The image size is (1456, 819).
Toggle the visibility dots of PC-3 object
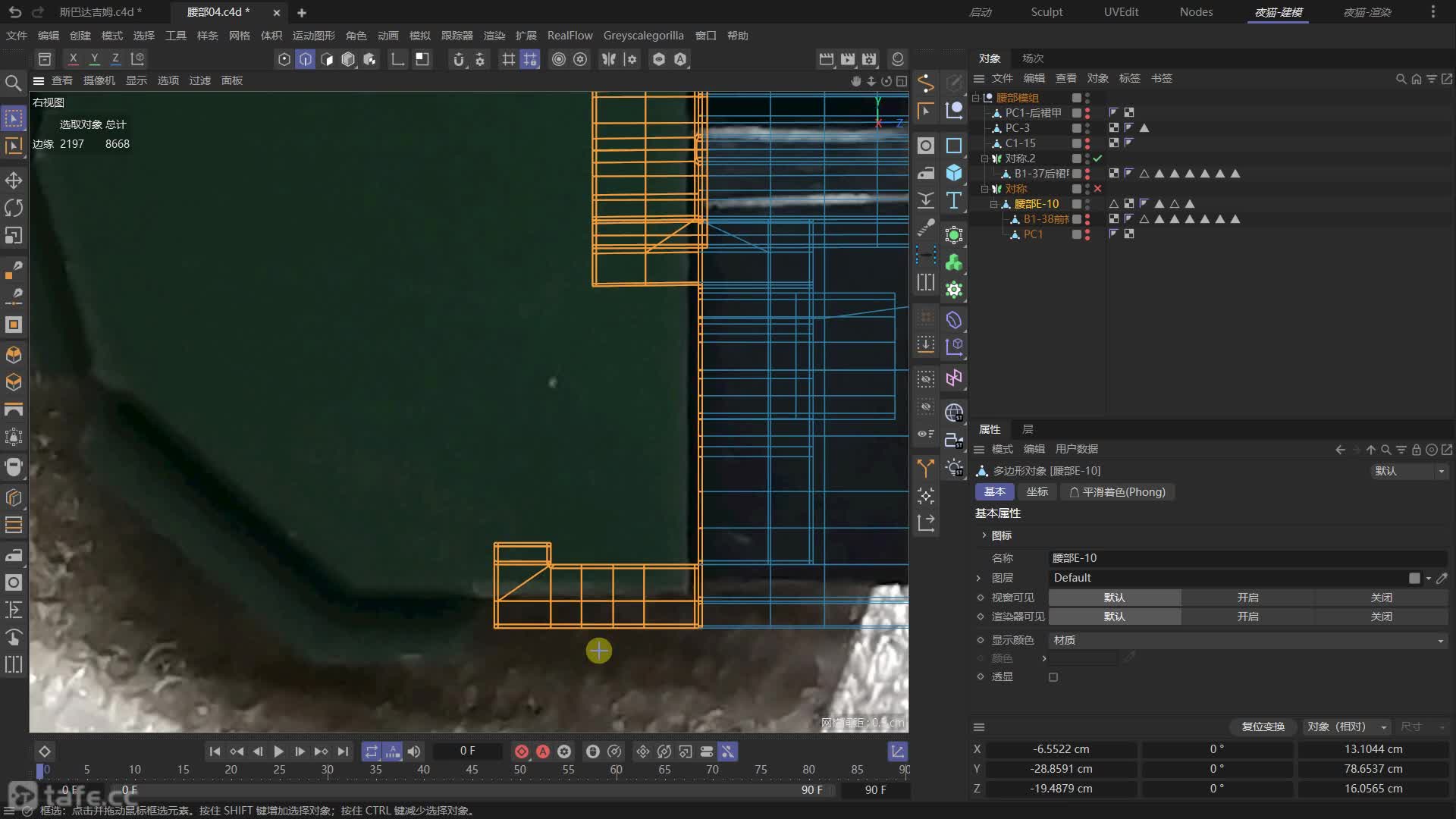(x=1087, y=128)
